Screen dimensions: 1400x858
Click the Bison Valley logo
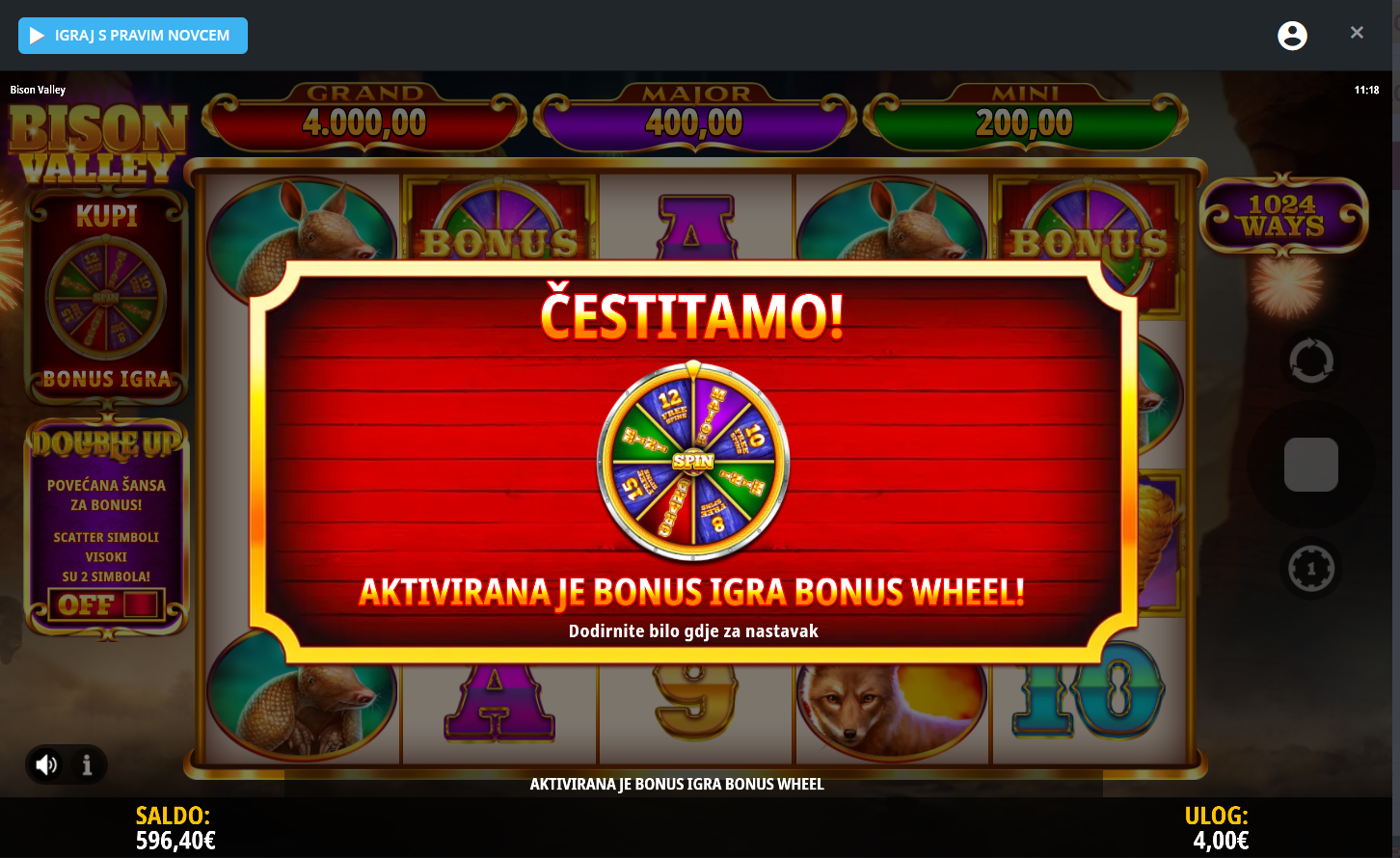pyautogui.click(x=98, y=142)
